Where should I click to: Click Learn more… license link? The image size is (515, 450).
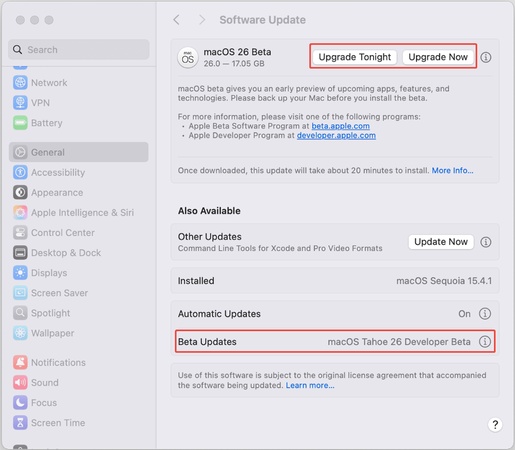(x=310, y=385)
